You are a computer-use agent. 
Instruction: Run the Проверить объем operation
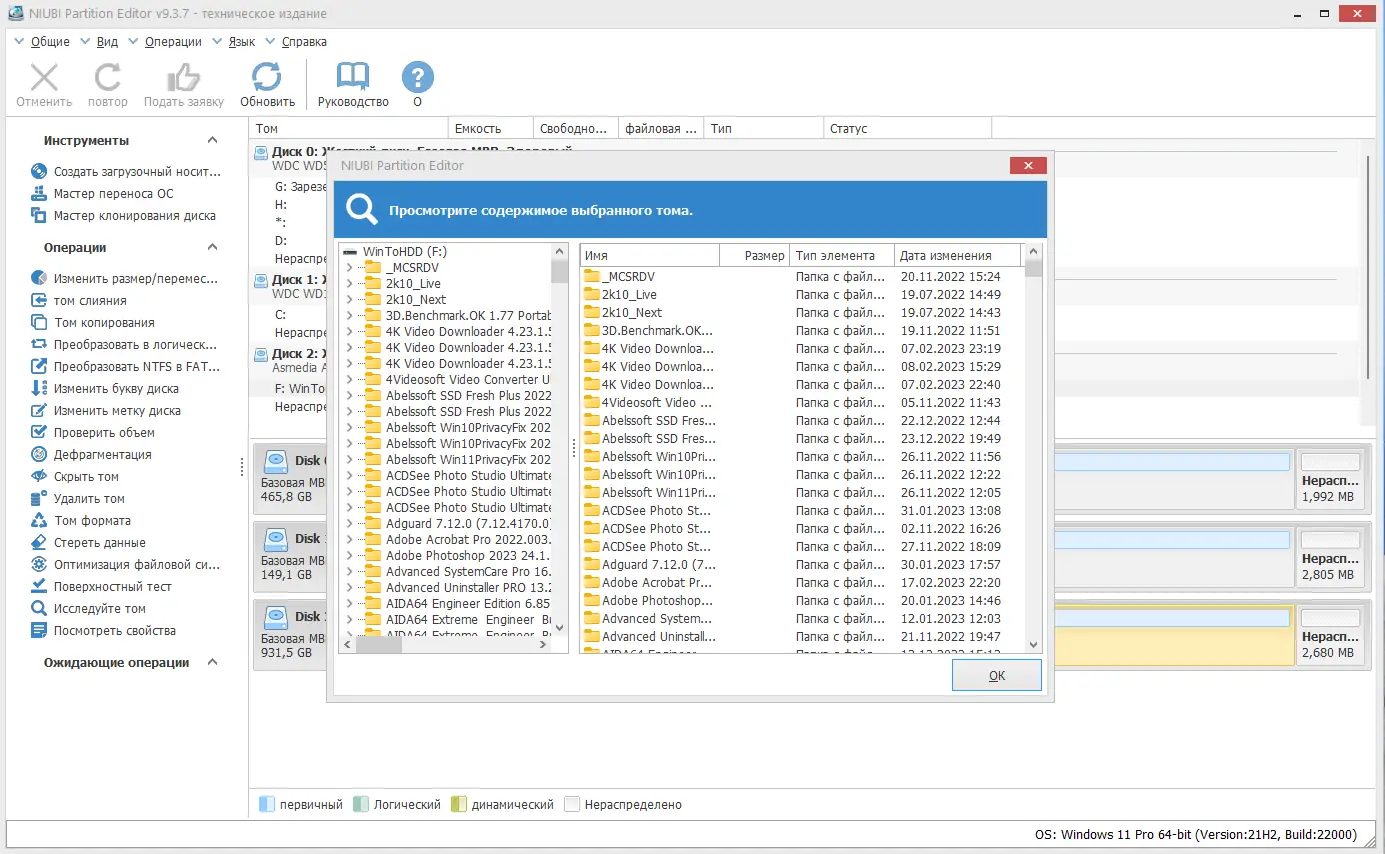click(x=93, y=433)
